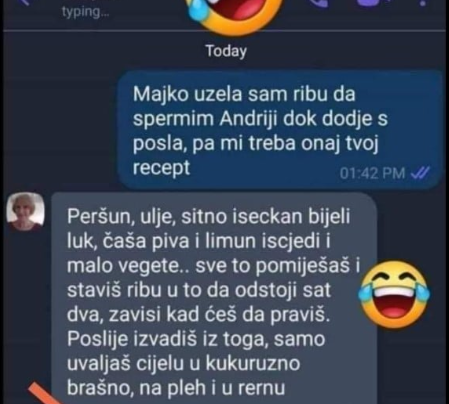Start a video call from the header
This screenshot has height=404, width=449.
tap(372, 3)
